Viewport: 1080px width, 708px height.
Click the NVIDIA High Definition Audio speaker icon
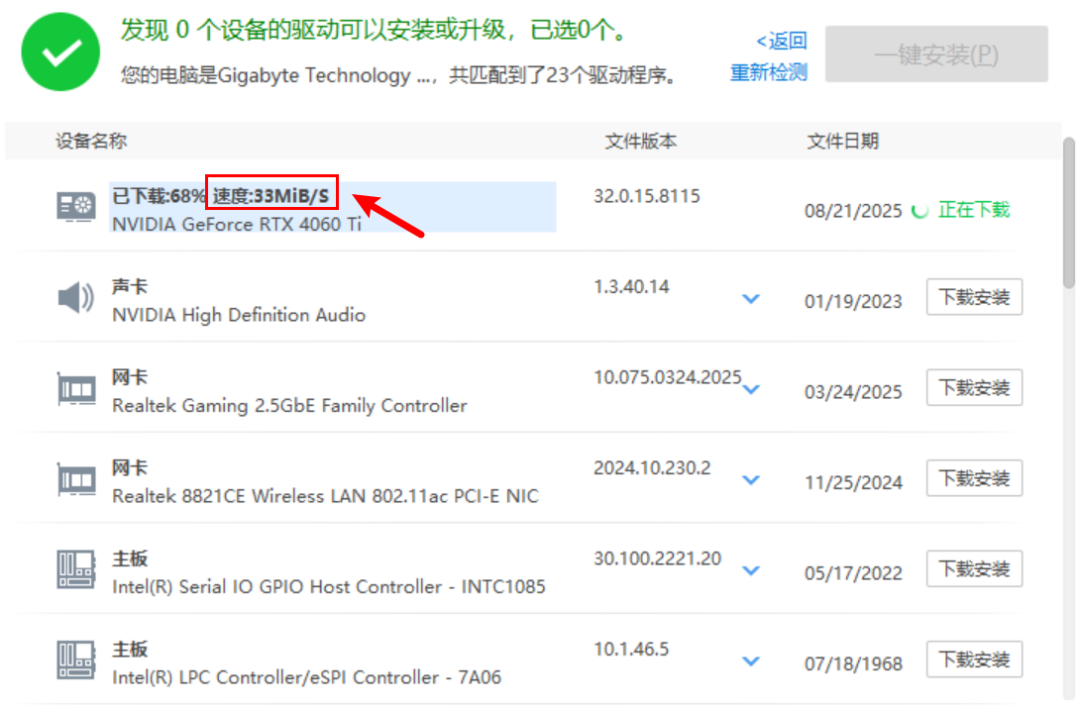pyautogui.click(x=76, y=298)
